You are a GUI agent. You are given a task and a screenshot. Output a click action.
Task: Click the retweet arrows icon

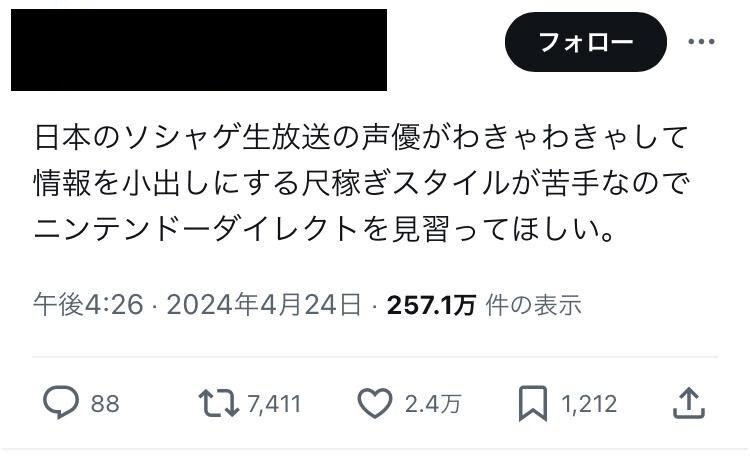click(x=219, y=403)
